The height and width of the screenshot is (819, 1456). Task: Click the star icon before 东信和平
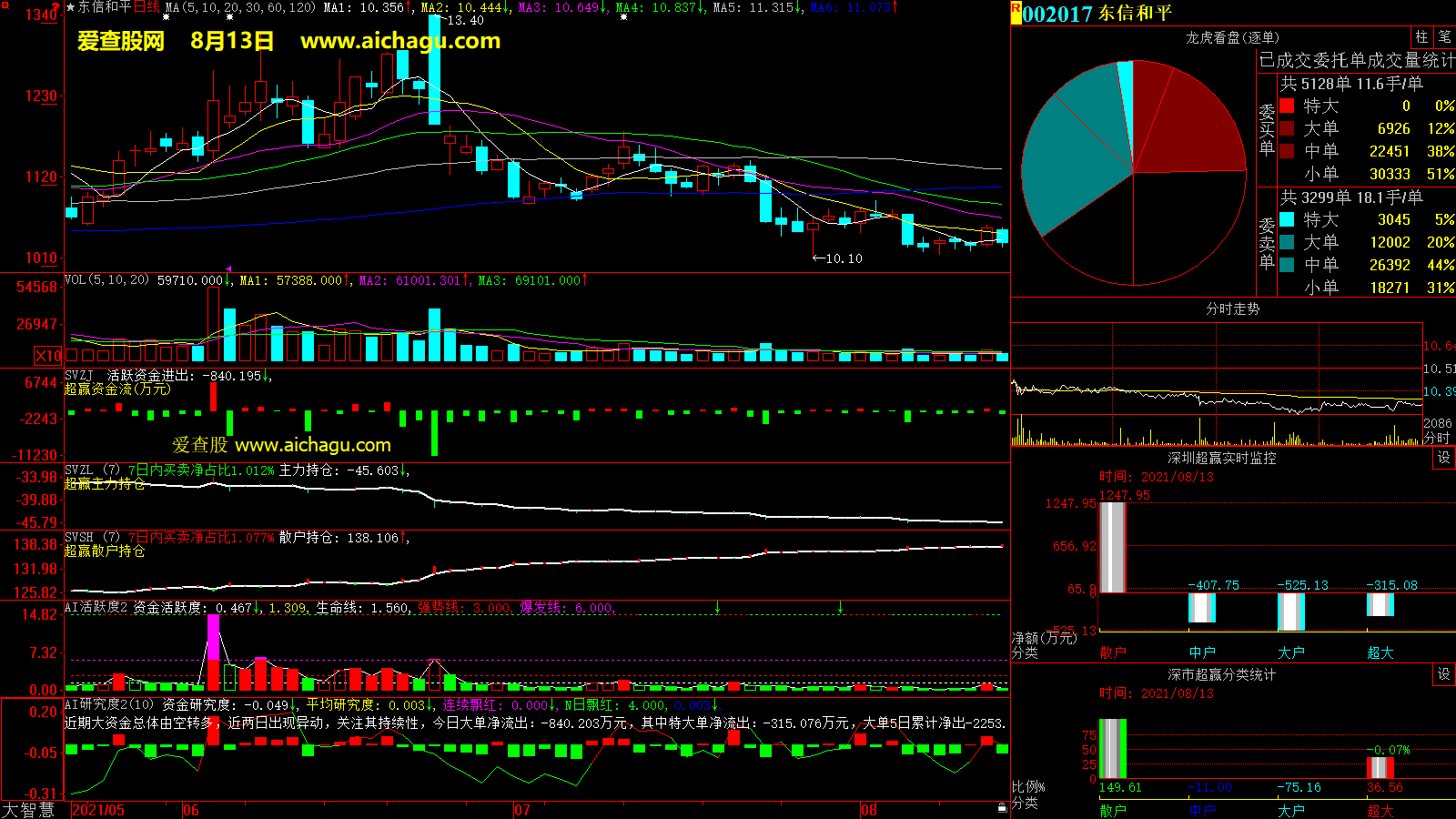pos(71,7)
